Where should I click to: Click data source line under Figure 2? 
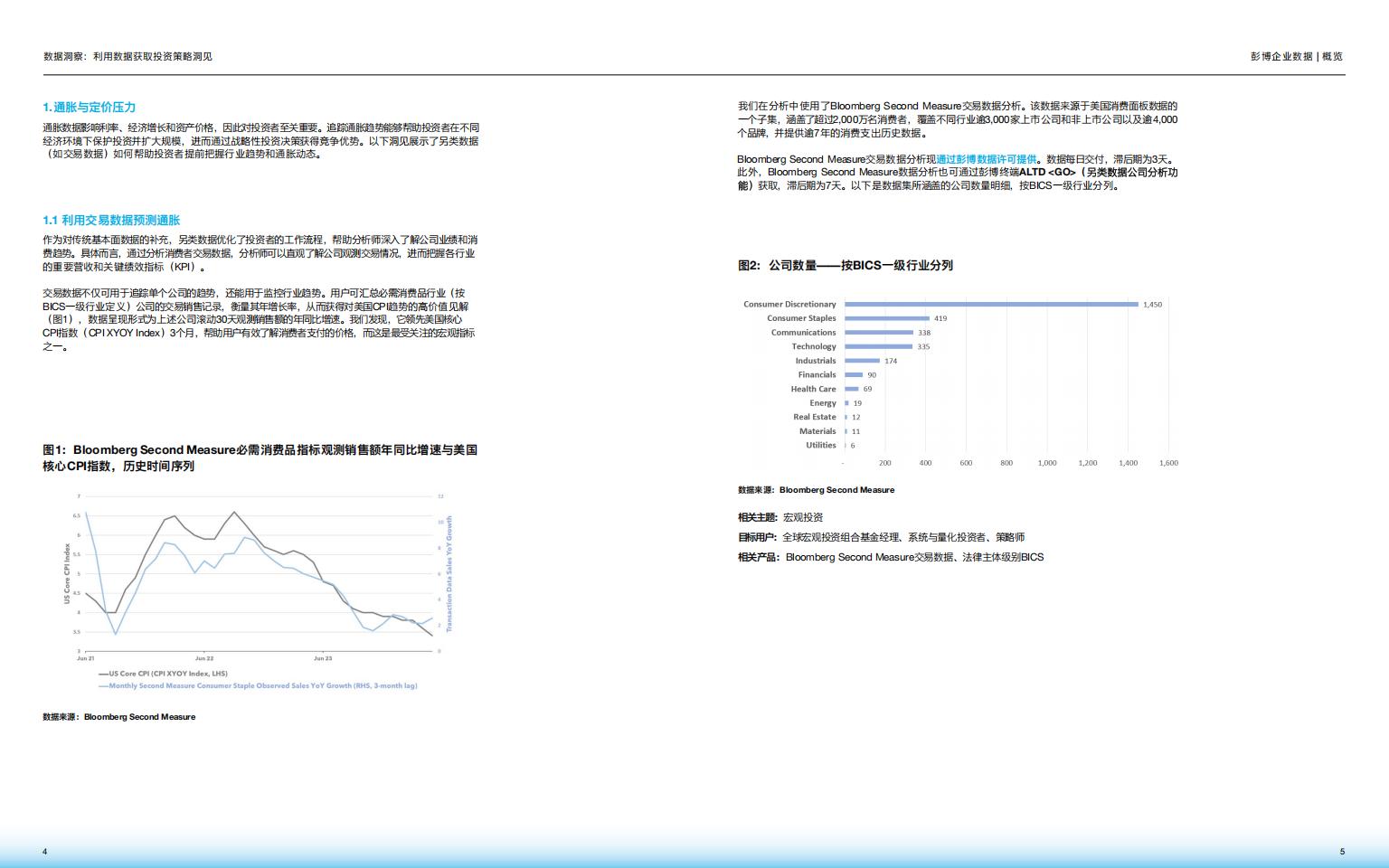point(816,490)
